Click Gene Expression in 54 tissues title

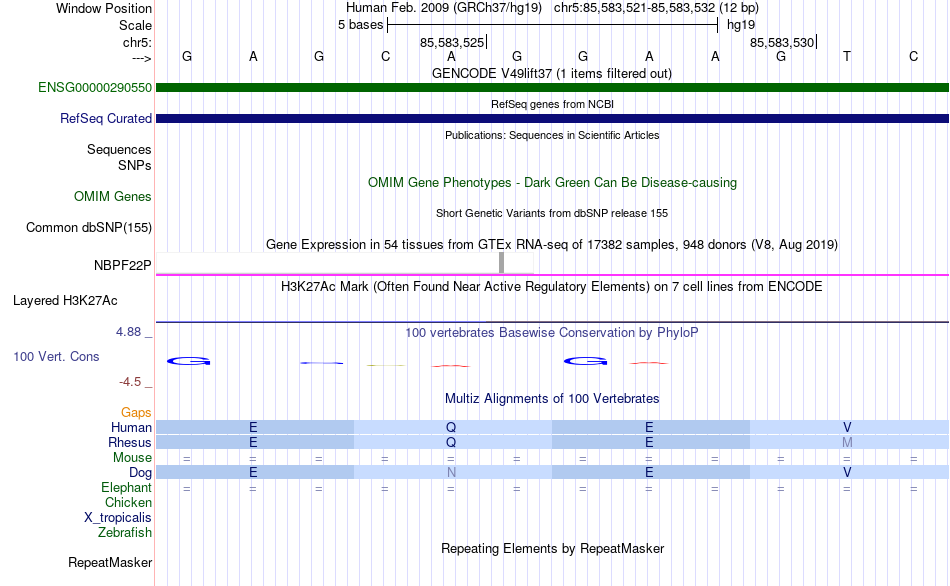[x=552, y=244]
